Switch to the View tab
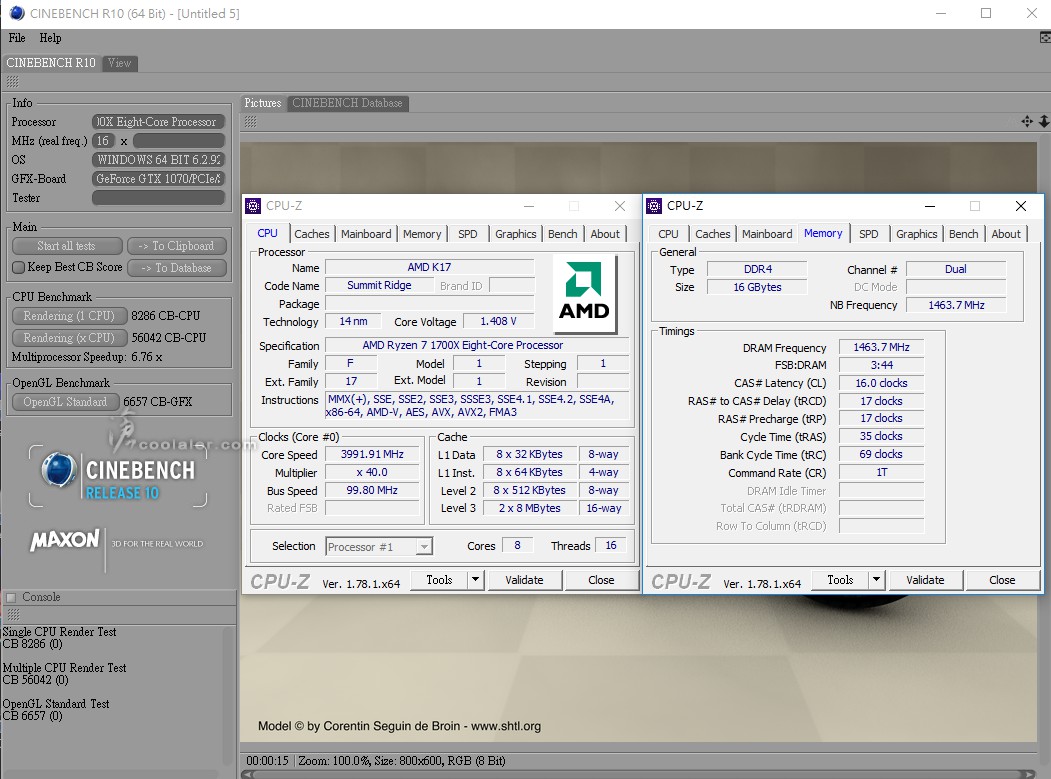1051x779 pixels. (x=119, y=63)
